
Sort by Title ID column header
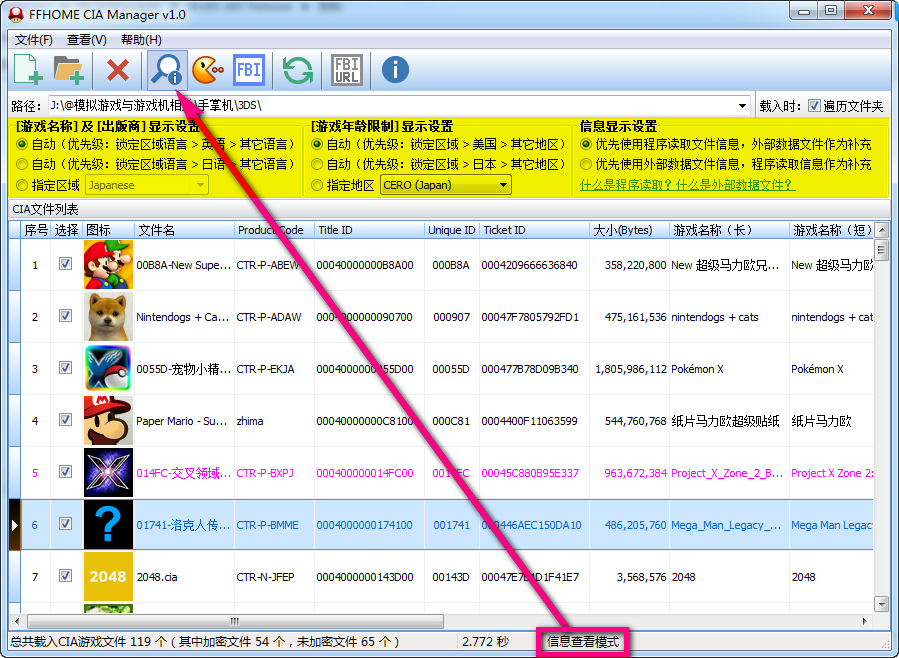click(x=369, y=230)
